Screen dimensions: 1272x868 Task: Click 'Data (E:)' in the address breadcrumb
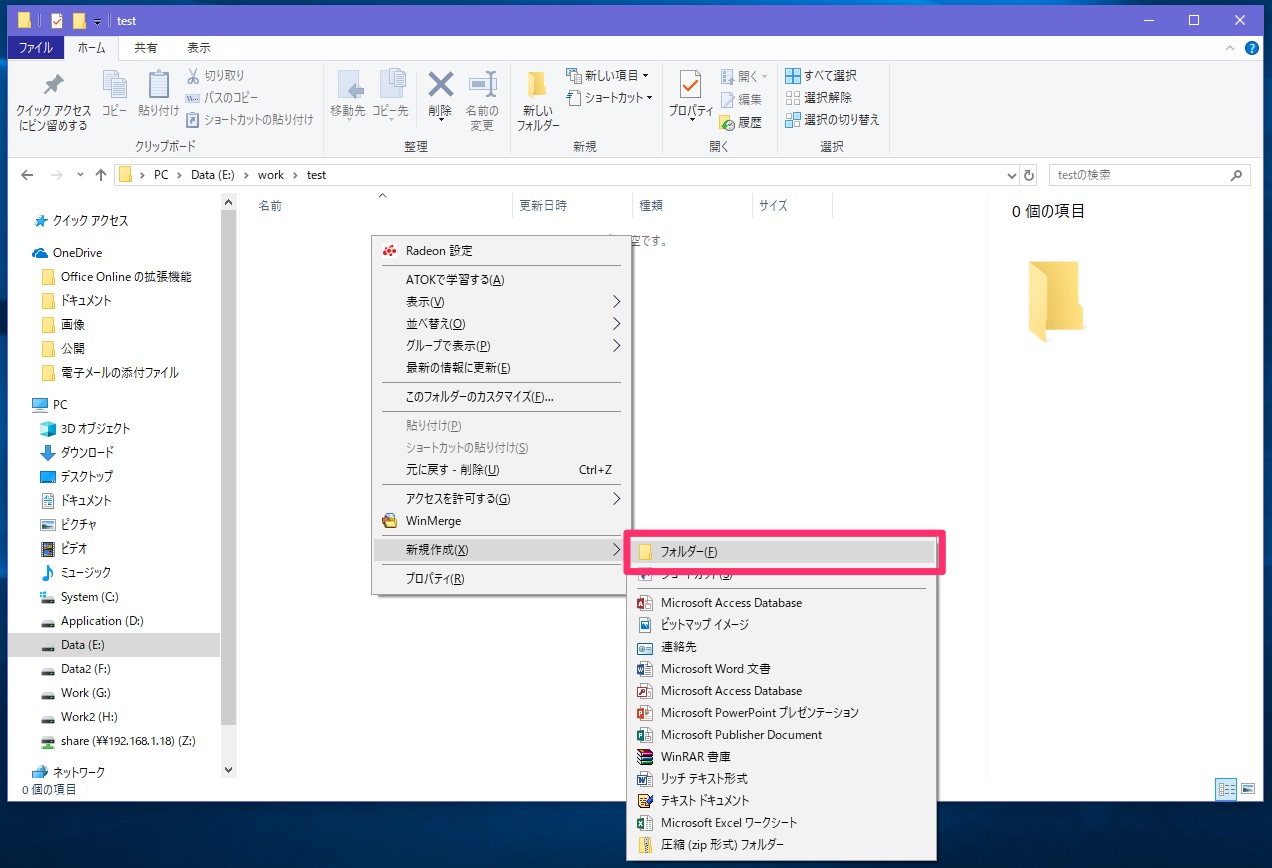point(213,175)
